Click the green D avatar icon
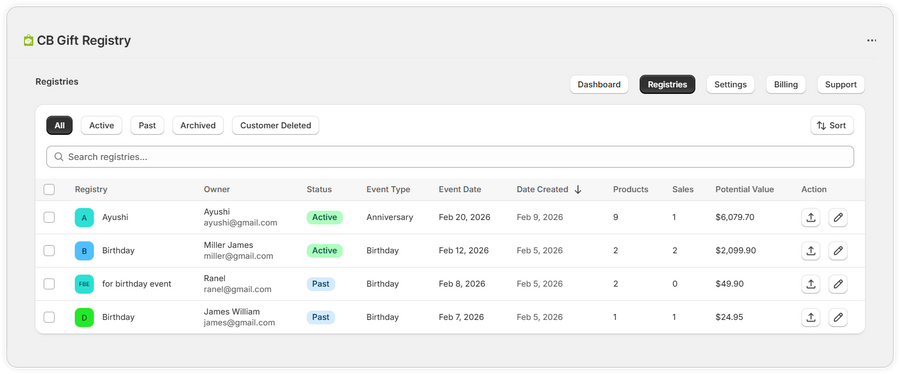The image size is (900, 374). [84, 317]
